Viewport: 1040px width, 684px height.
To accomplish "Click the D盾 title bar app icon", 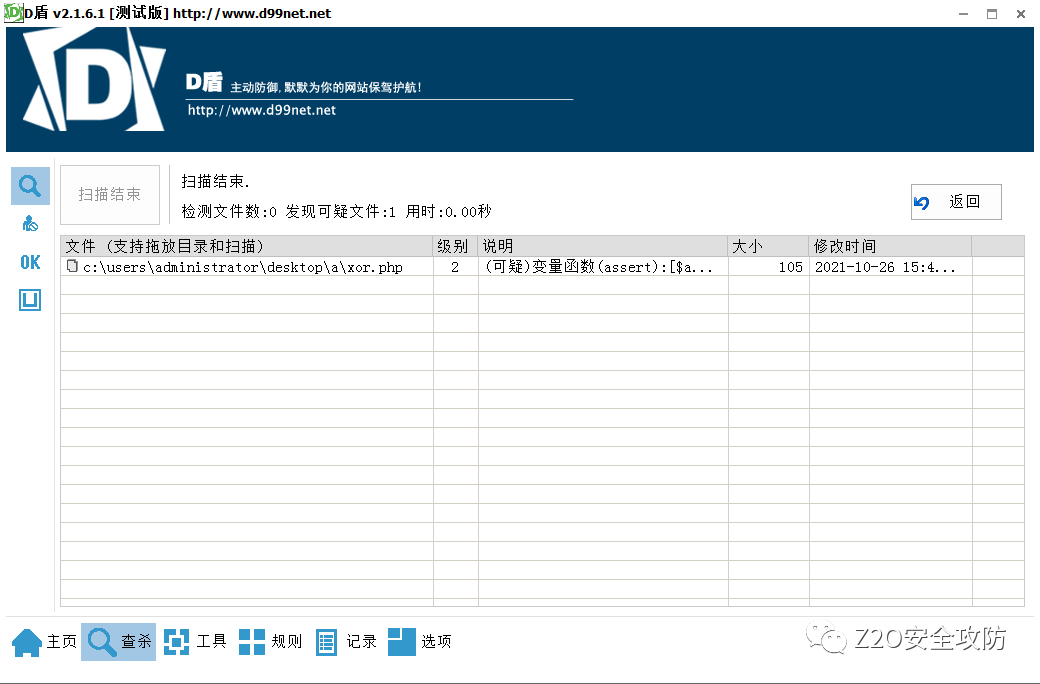I will tap(13, 13).
